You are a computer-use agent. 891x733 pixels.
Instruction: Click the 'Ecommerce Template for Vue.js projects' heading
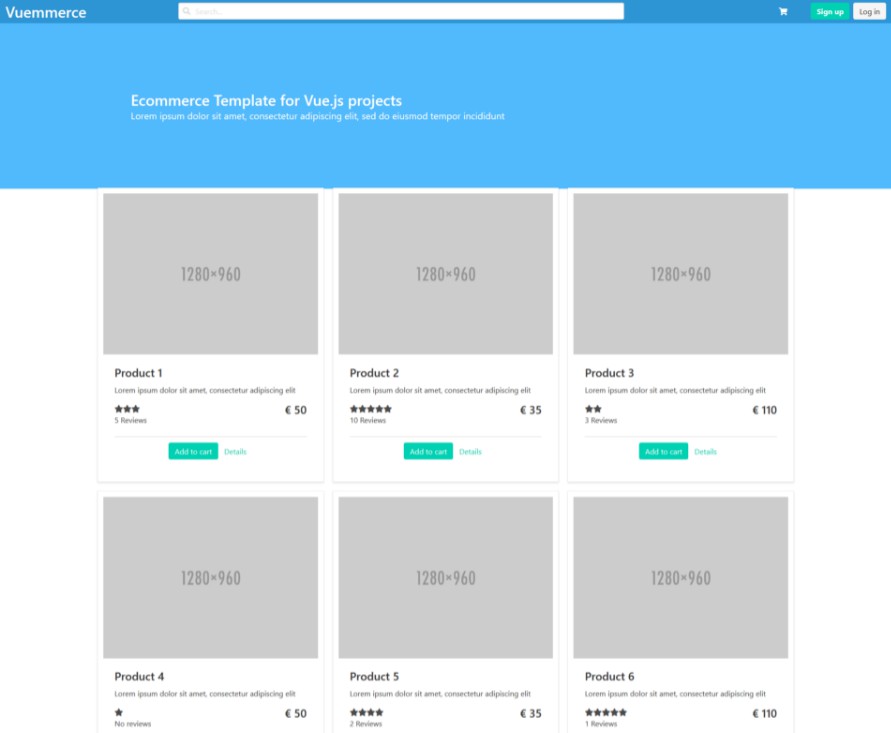click(266, 101)
